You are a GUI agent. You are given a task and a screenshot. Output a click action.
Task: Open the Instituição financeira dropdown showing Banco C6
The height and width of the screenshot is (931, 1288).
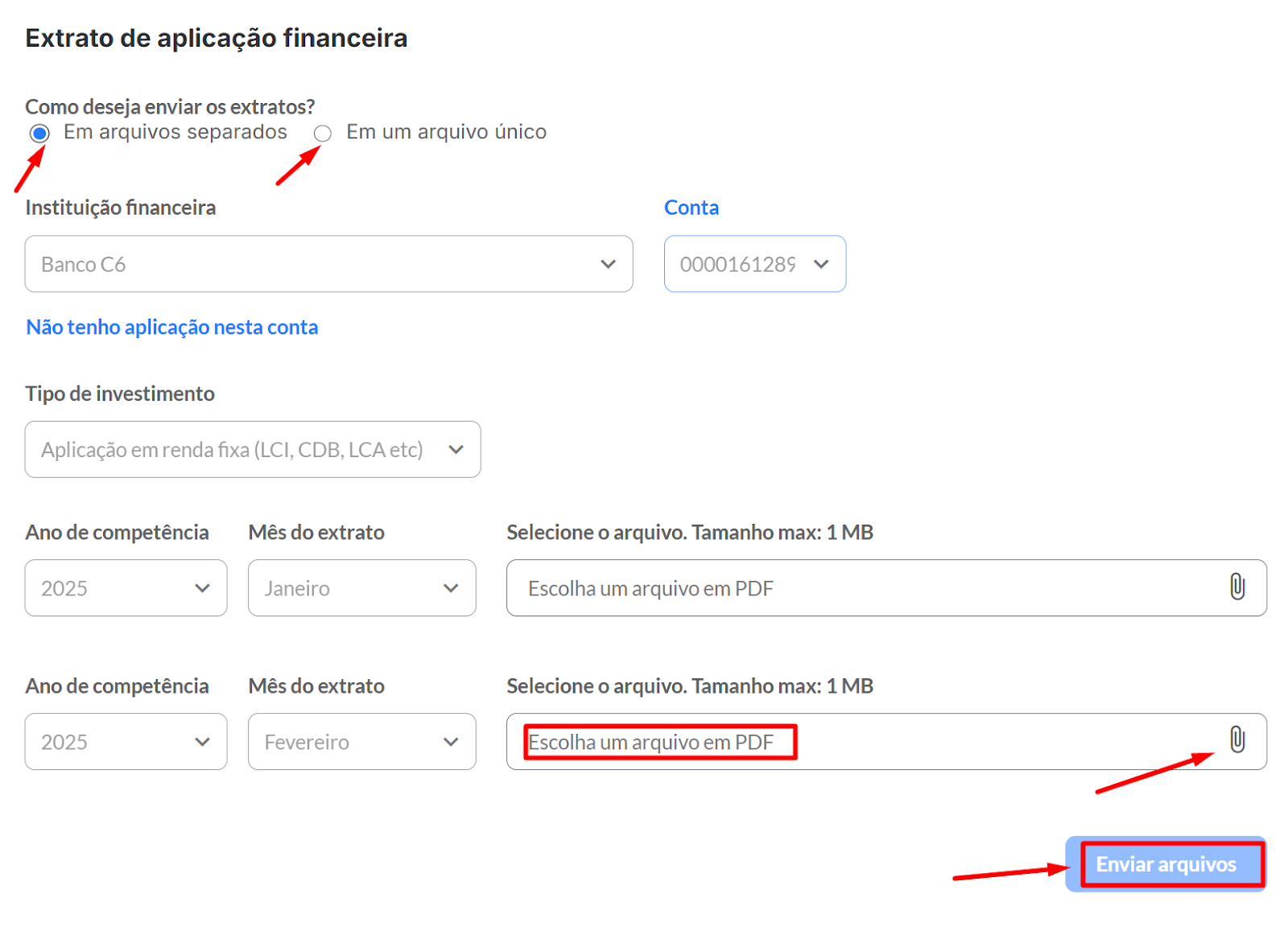coord(322,264)
